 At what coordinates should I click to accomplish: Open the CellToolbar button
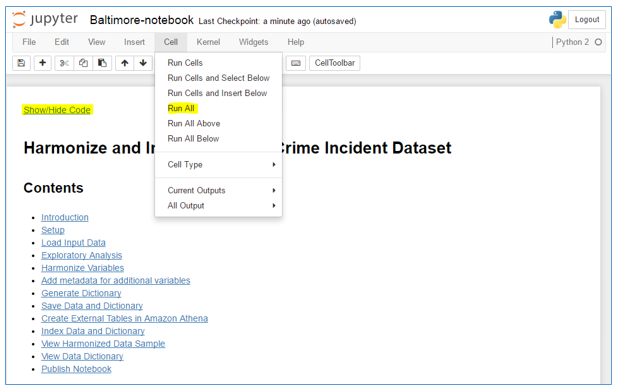(x=335, y=63)
